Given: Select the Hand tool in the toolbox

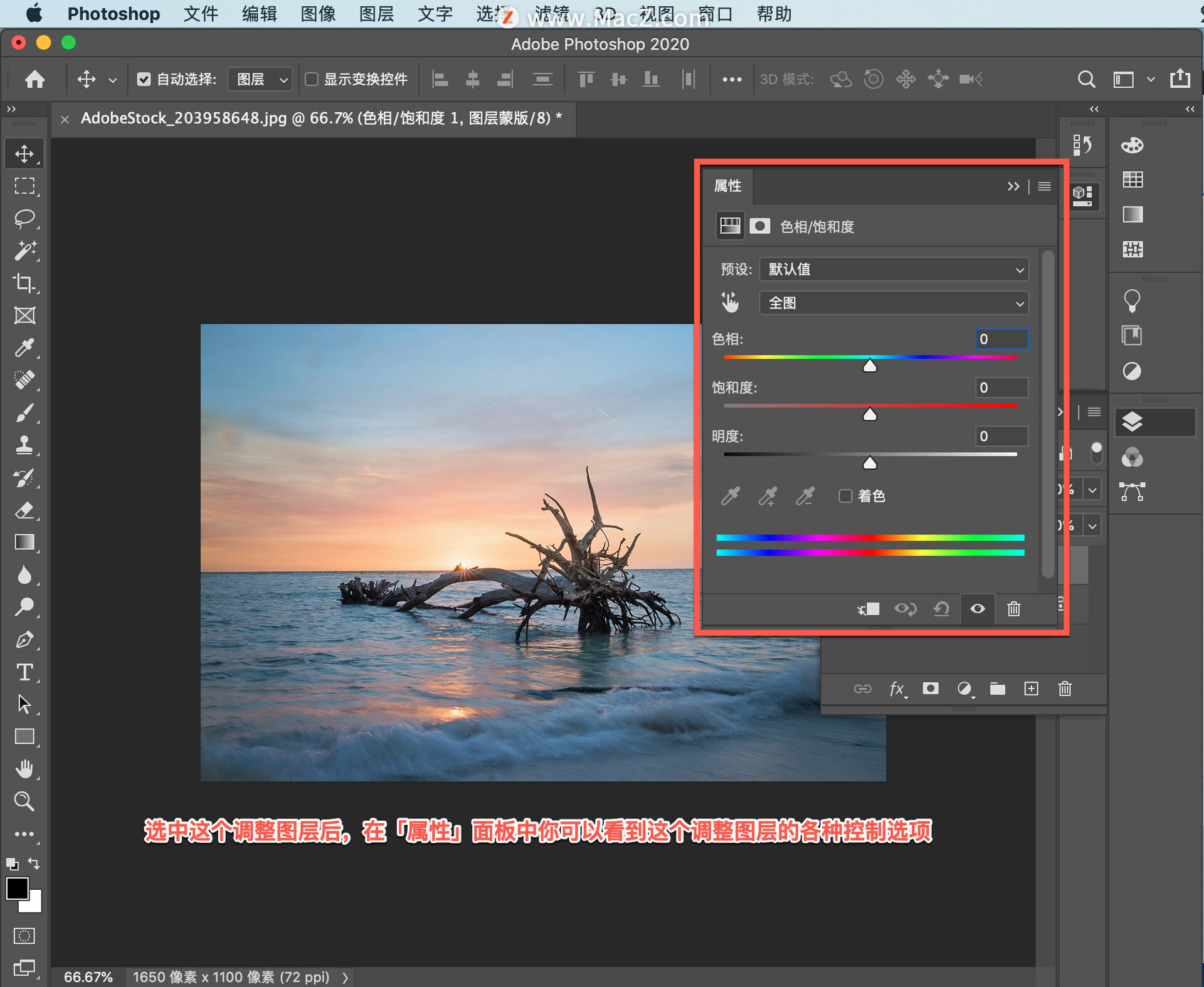Looking at the screenshot, I should pos(24,769).
